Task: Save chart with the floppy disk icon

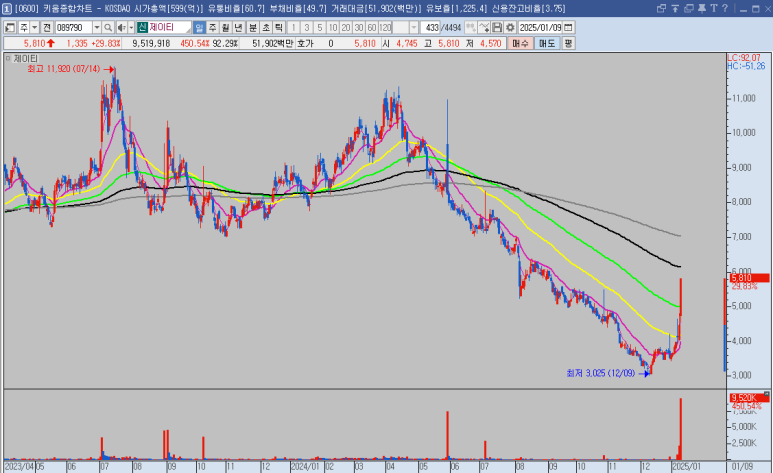Action: (497, 28)
